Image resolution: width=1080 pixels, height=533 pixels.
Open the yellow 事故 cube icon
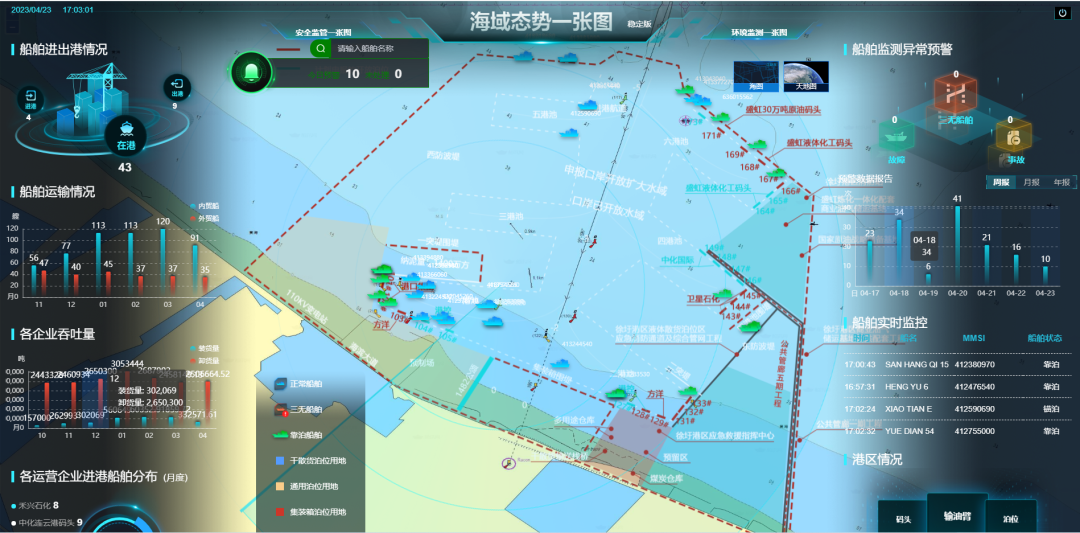tap(1015, 139)
